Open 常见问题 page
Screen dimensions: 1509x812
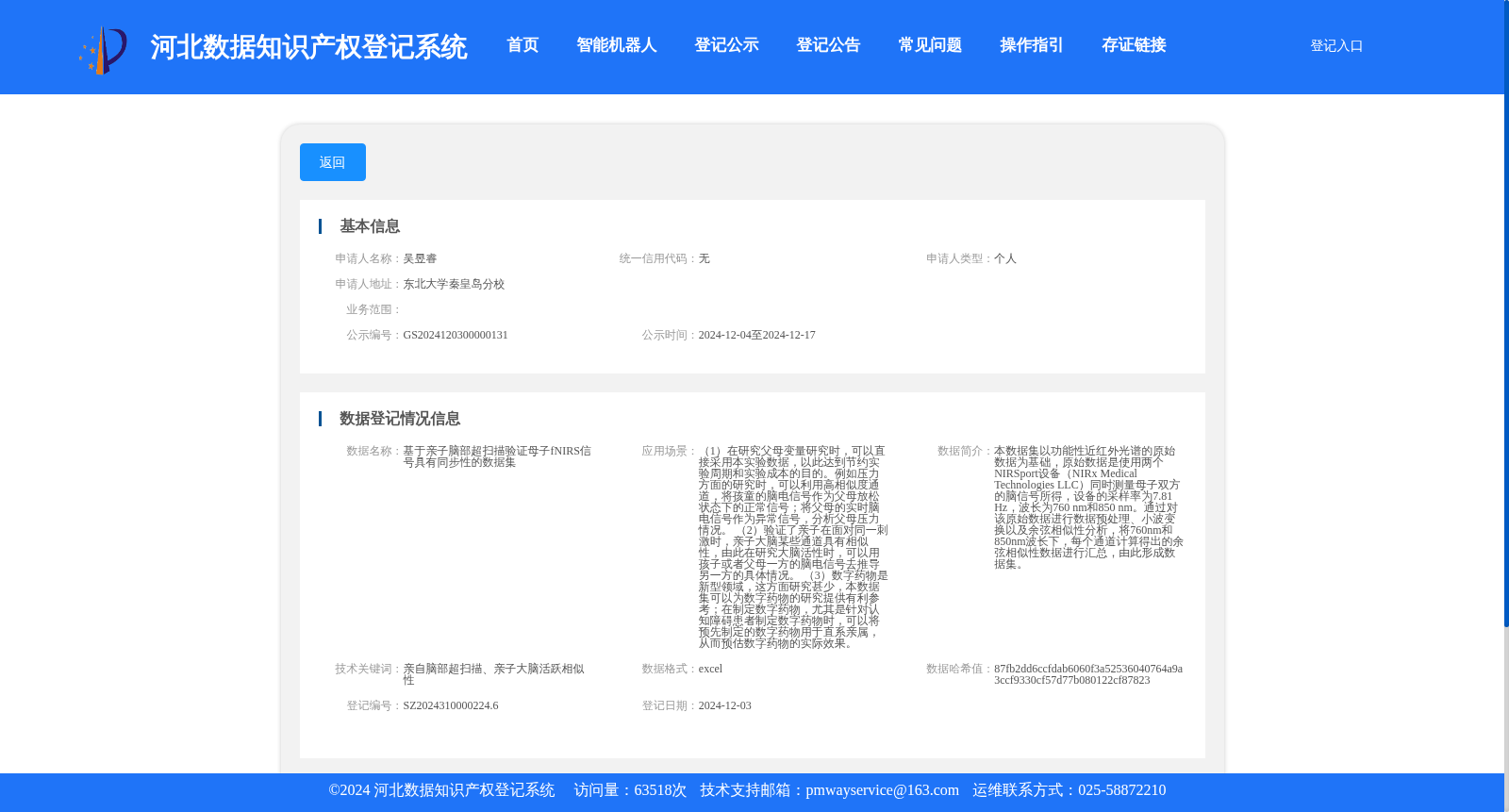[x=930, y=45]
